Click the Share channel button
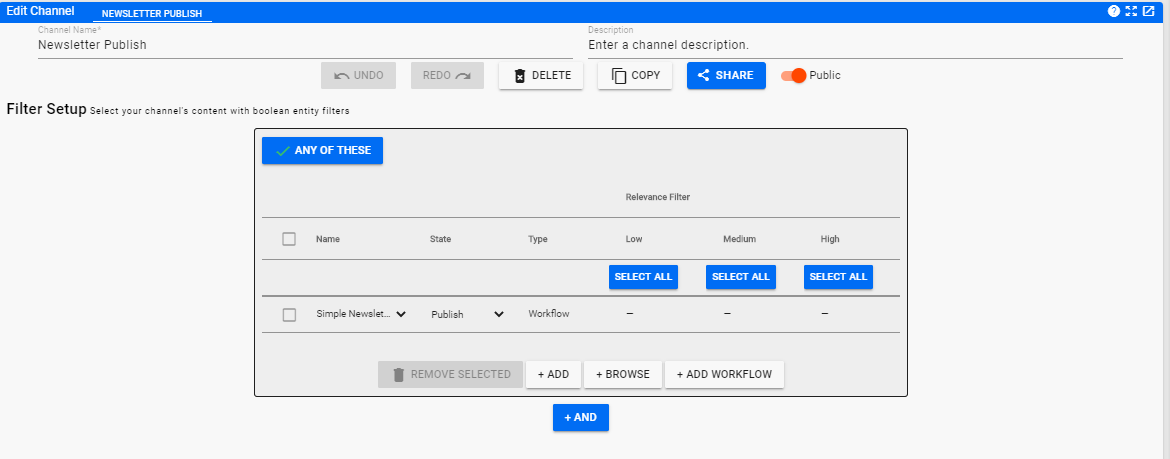 [726, 75]
